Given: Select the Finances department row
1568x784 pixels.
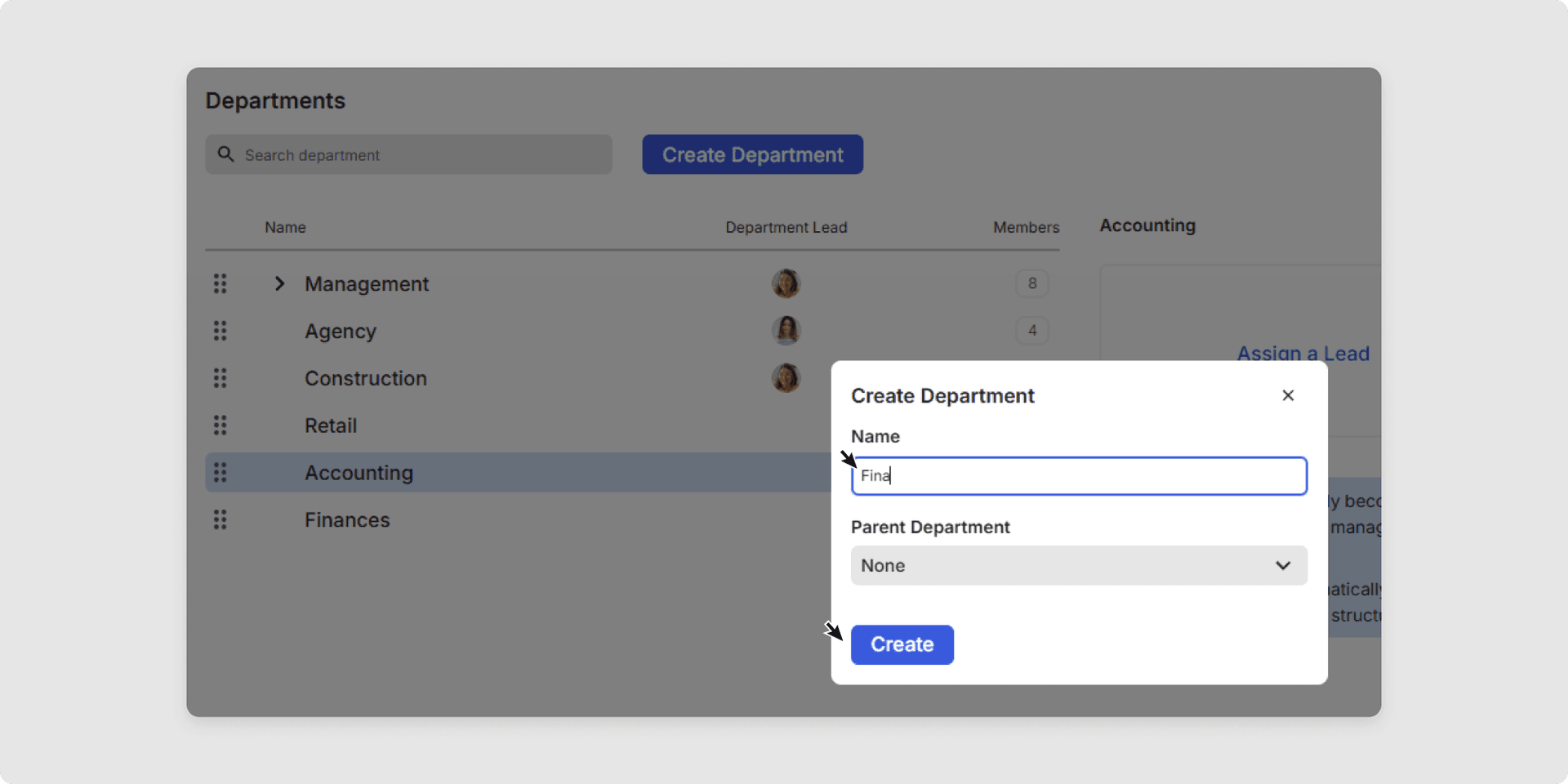Looking at the screenshot, I should coord(347,520).
